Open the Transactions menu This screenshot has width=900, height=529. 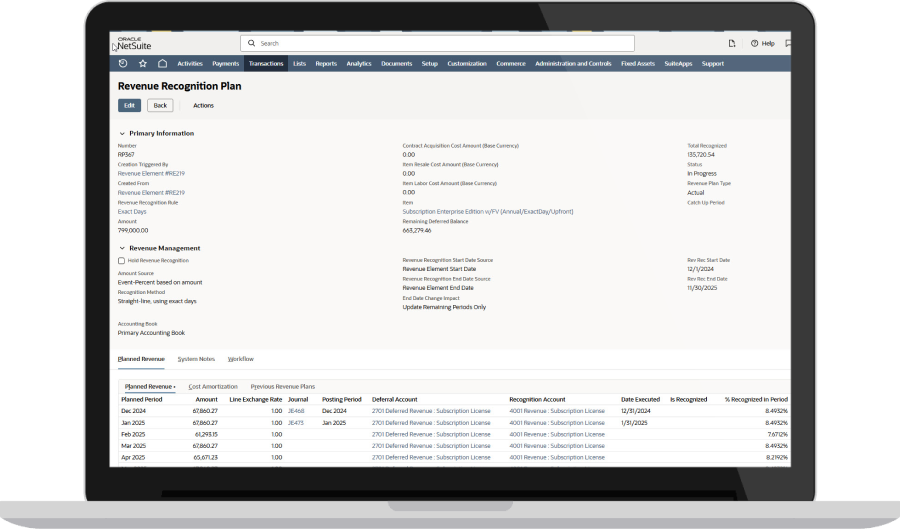pos(266,64)
